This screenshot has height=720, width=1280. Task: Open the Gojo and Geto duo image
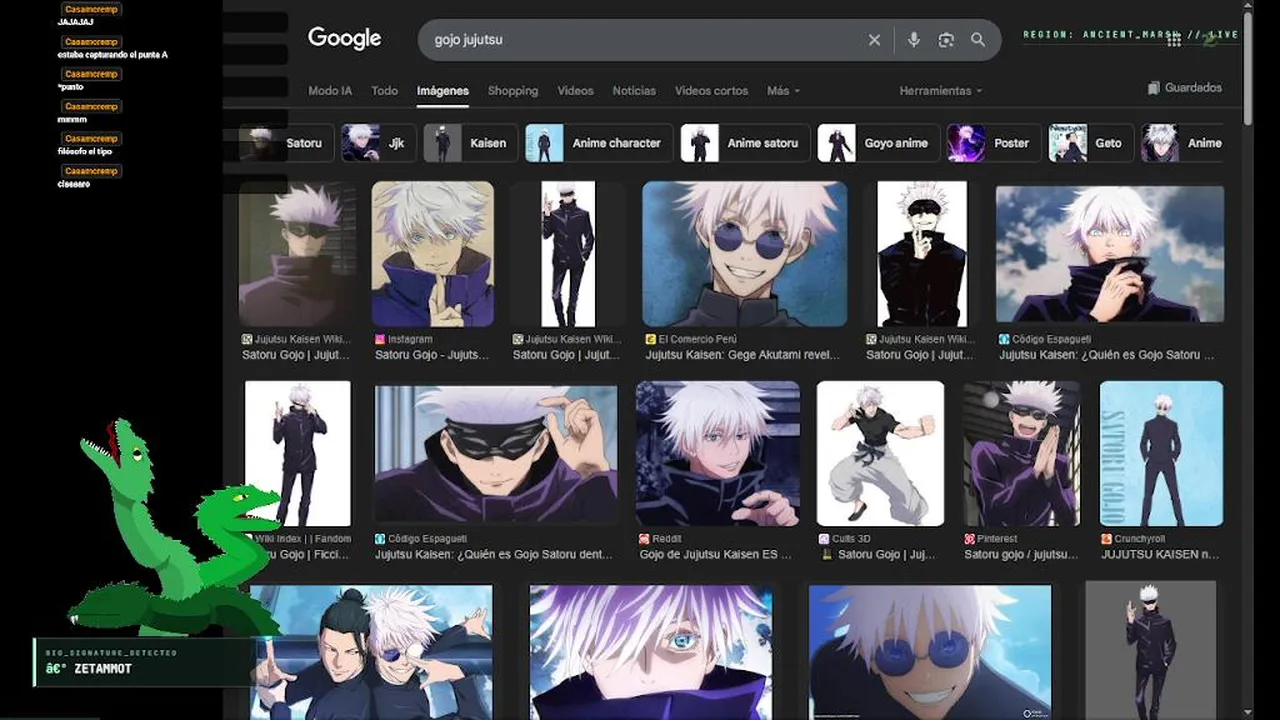coord(371,652)
